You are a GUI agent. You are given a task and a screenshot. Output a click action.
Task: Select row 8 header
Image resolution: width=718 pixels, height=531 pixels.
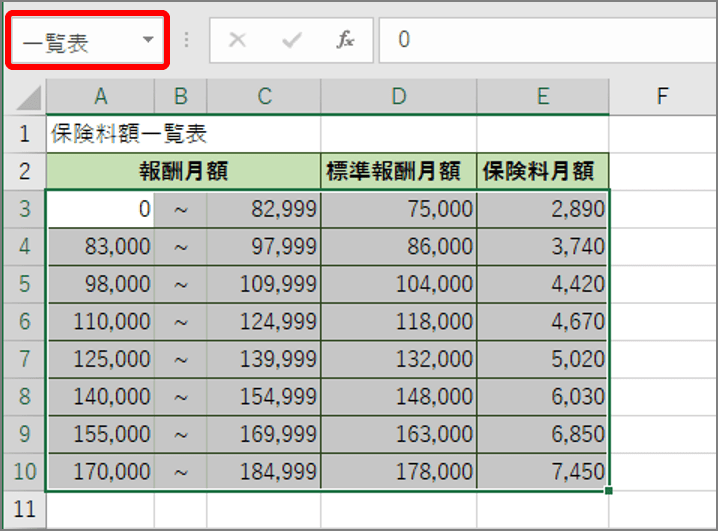click(x=25, y=396)
